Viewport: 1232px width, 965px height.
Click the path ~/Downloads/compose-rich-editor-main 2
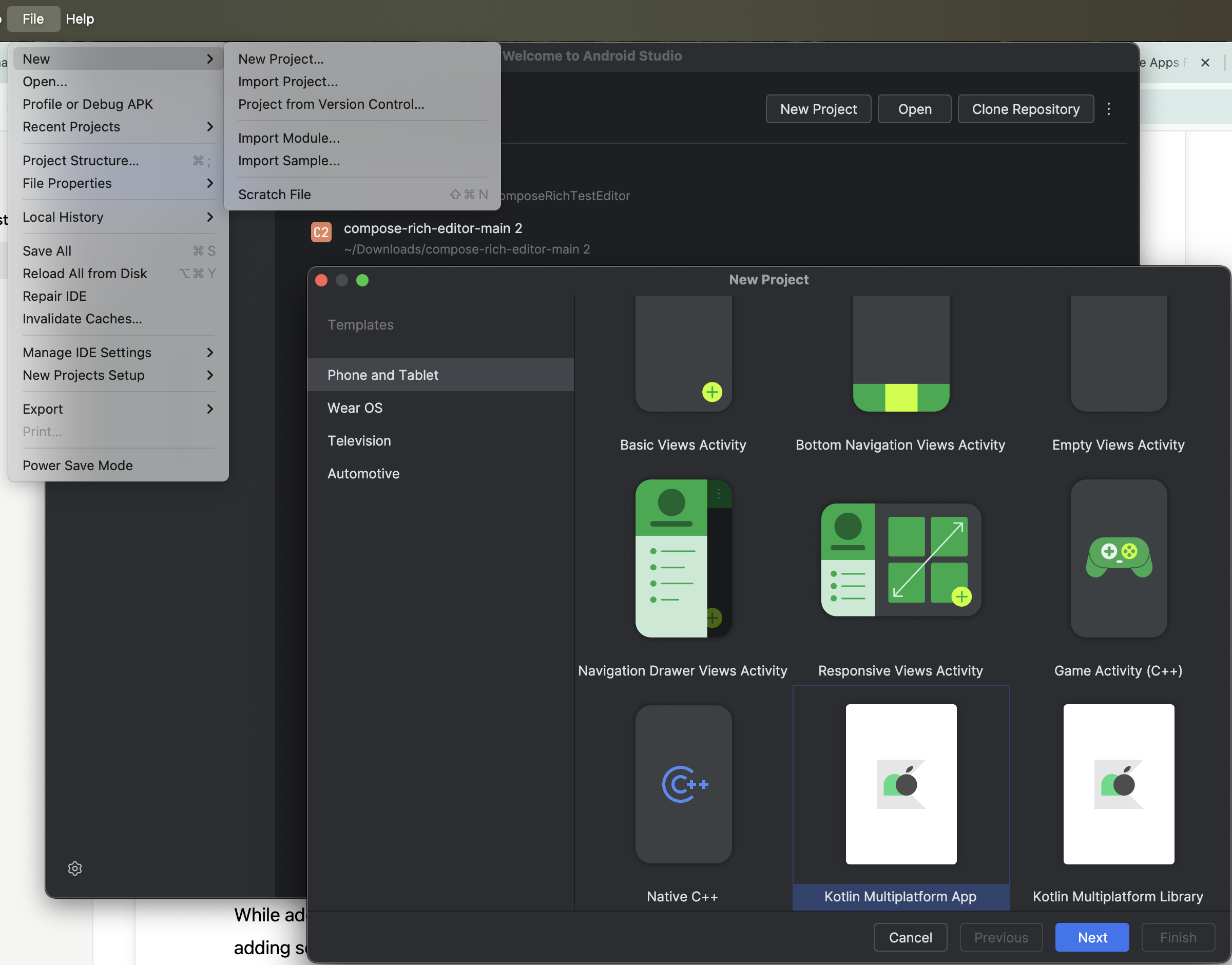tap(467, 249)
